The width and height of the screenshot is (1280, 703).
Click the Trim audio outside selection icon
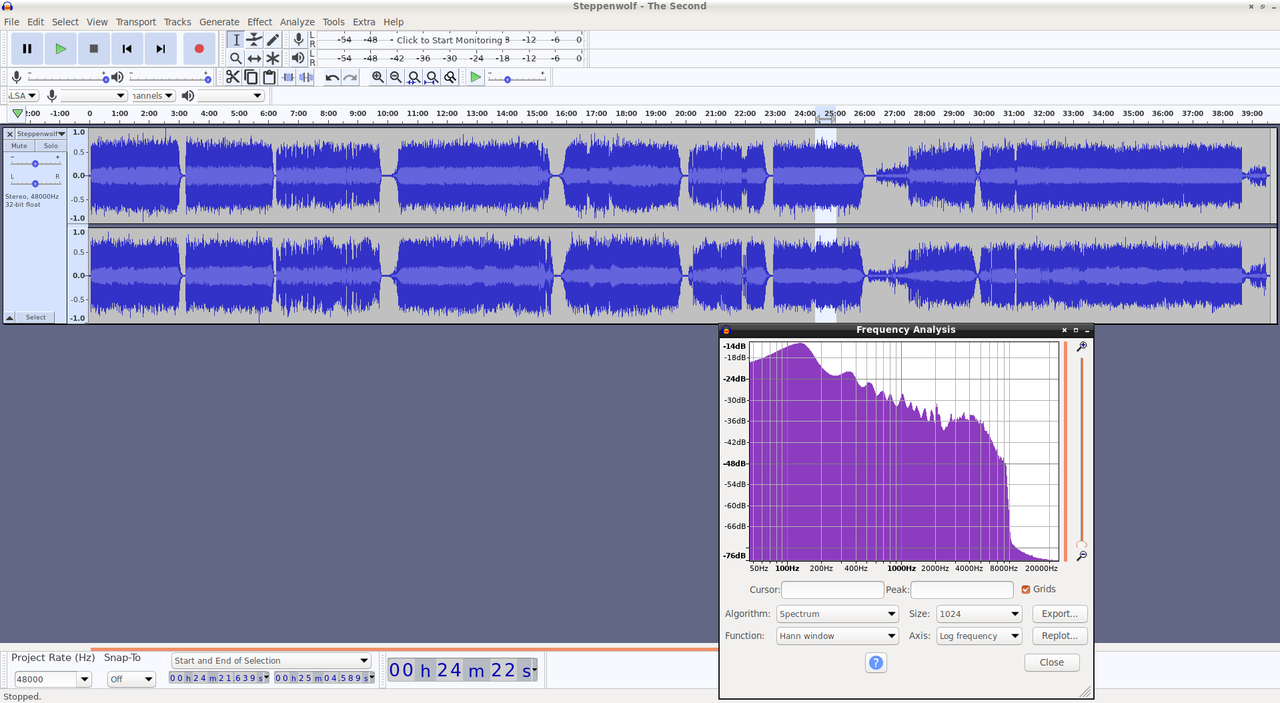coord(288,77)
